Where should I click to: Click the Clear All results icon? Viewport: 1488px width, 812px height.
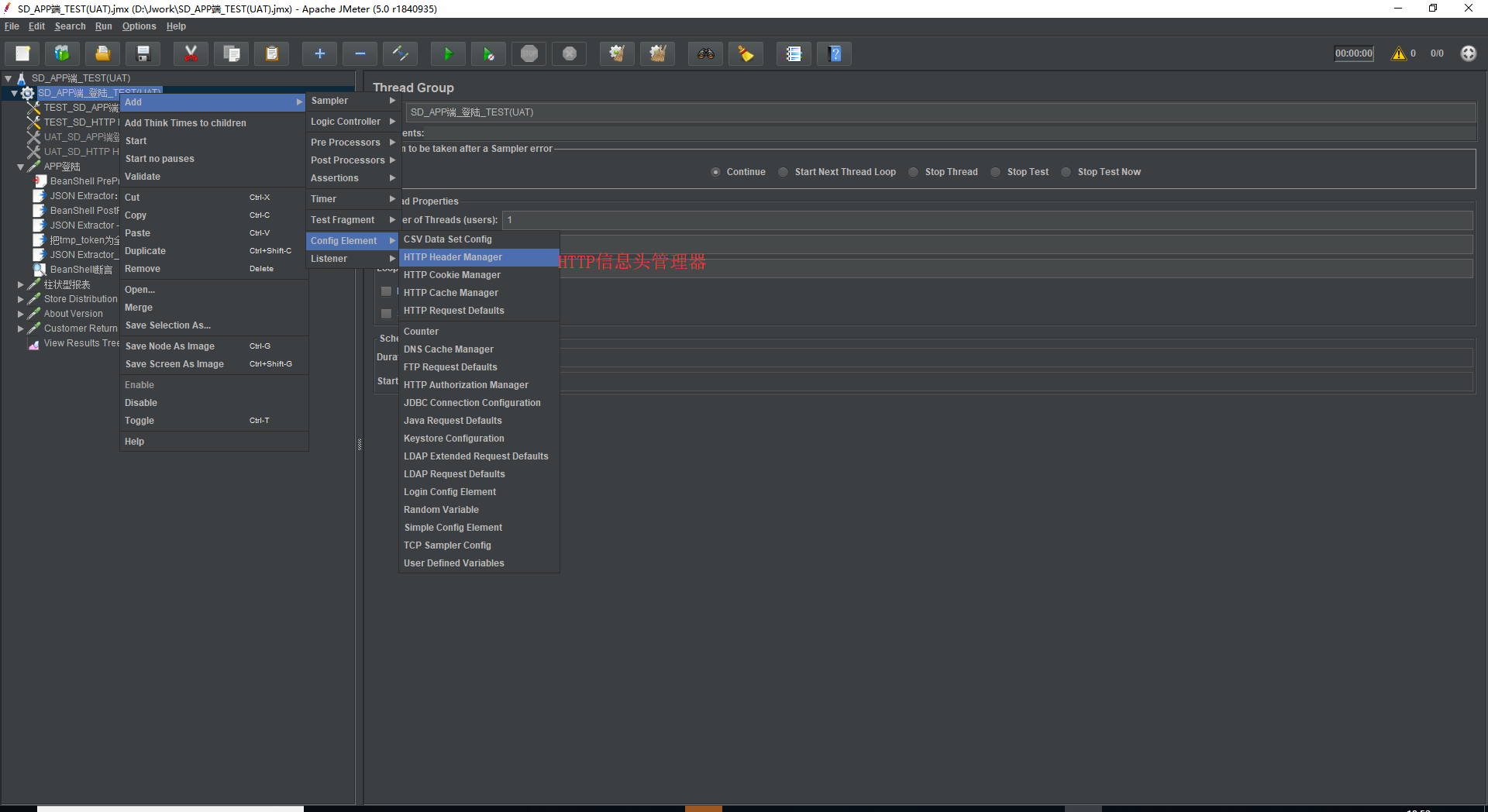tap(657, 53)
